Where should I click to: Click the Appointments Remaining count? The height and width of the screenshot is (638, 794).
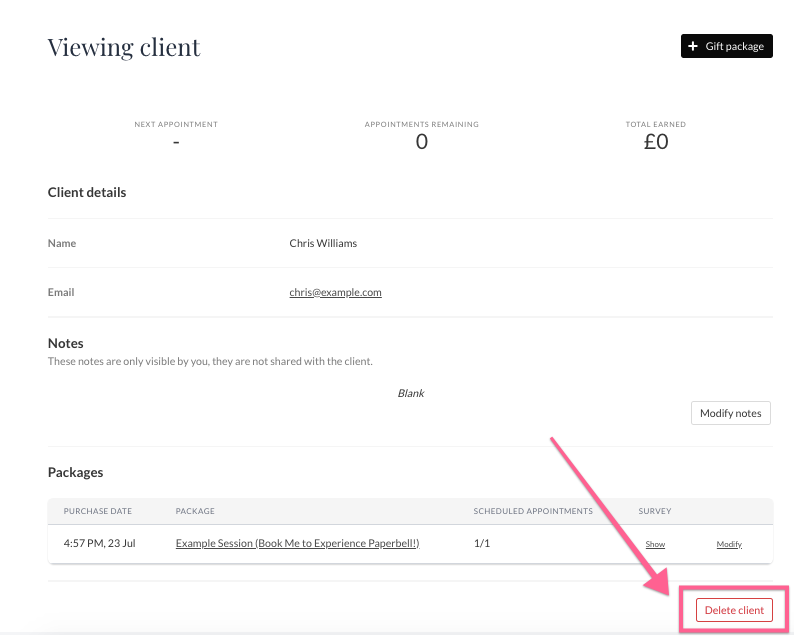tap(421, 142)
